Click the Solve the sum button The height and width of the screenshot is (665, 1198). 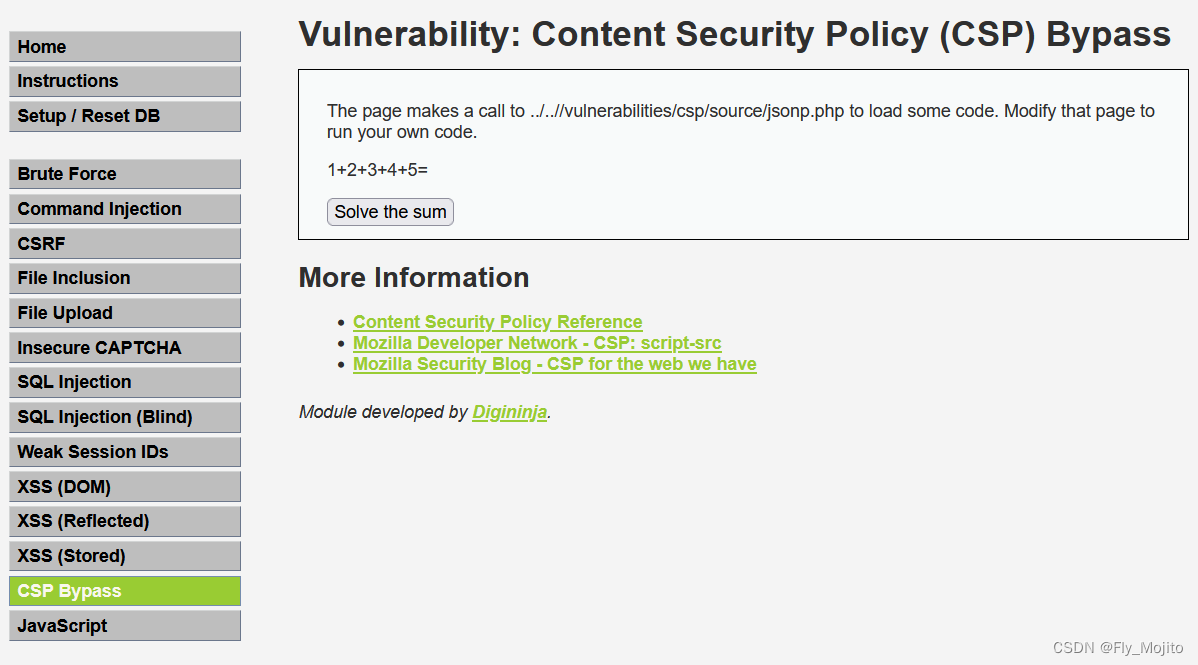click(x=389, y=211)
